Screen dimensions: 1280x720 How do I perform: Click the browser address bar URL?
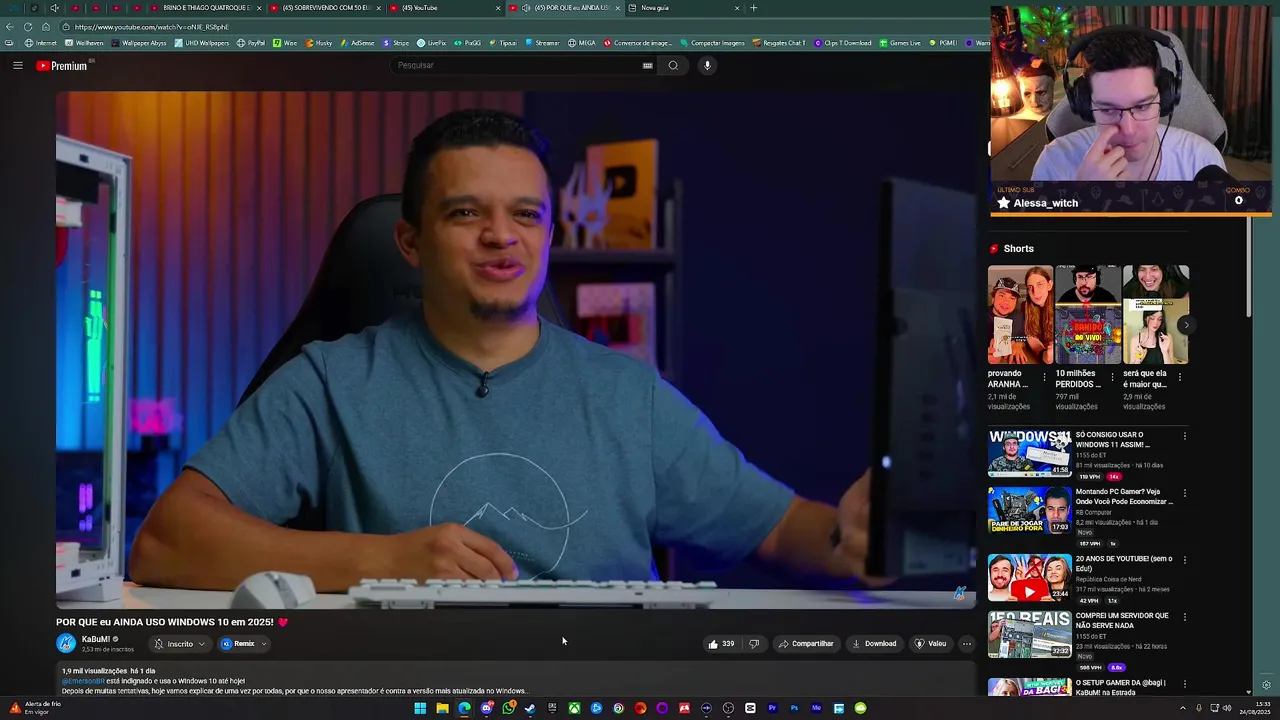coord(150,27)
